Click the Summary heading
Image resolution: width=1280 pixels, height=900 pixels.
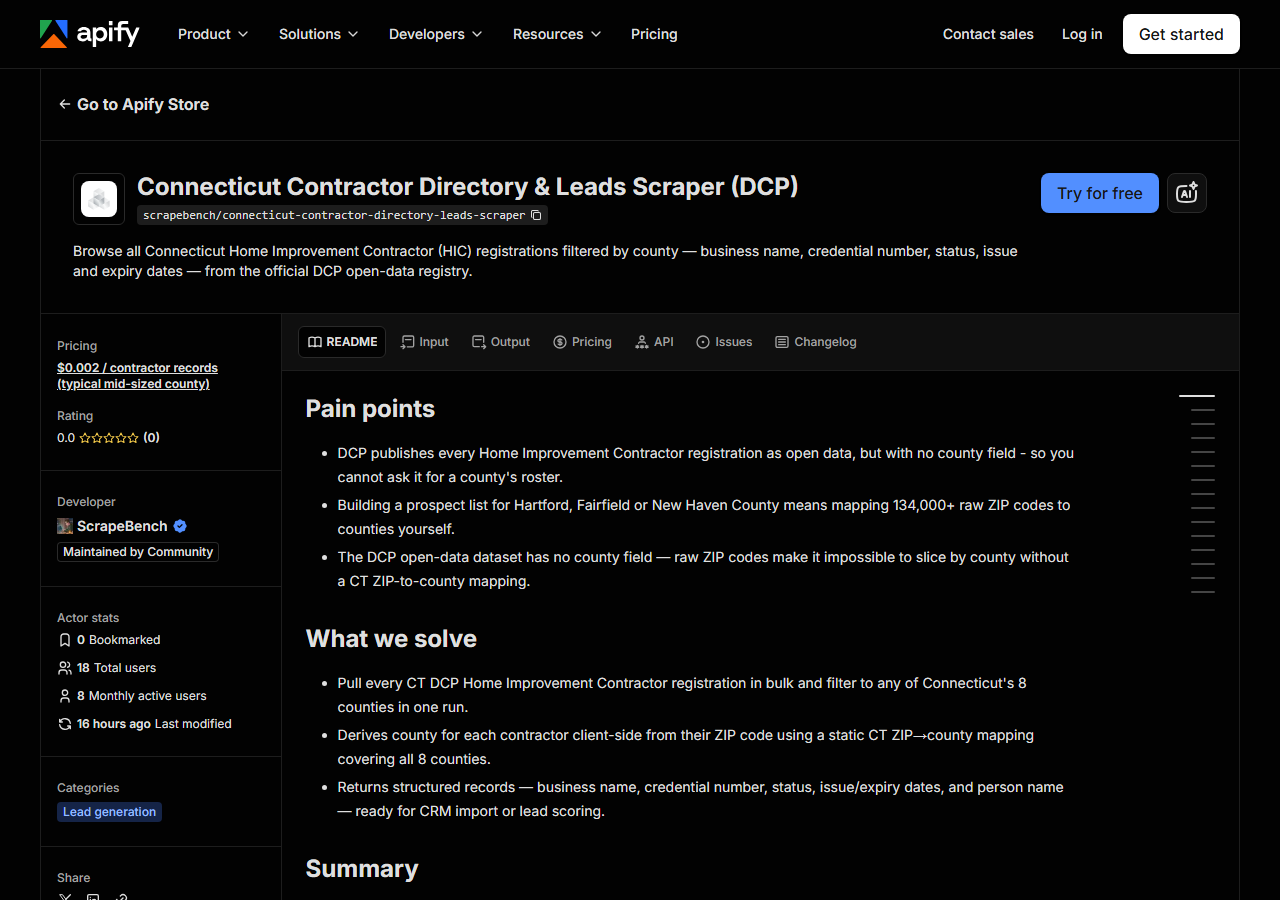tap(362, 869)
